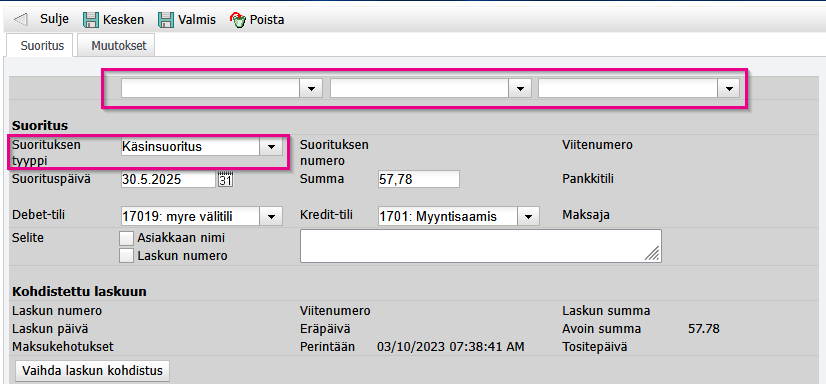Click the Perintään timestamp 03/10/2023 07:38:41 AM
Viewport: 826px width, 384px height.
tap(451, 347)
